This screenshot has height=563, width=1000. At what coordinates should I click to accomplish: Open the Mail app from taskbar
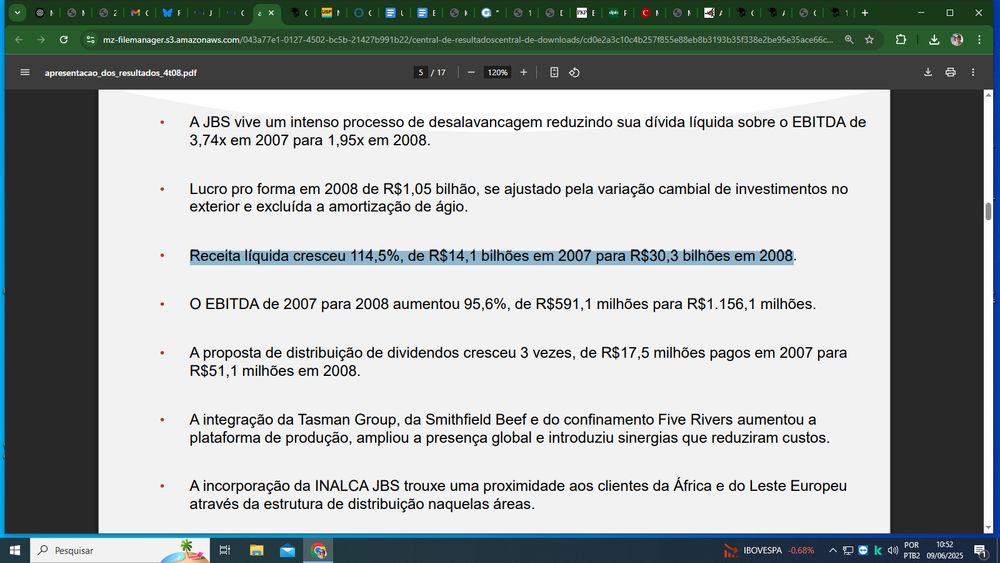pos(288,550)
